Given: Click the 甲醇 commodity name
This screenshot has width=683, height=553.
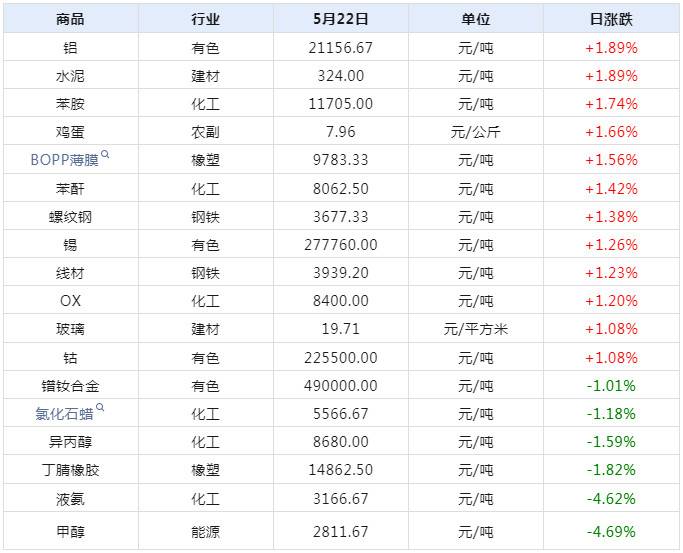Looking at the screenshot, I should click(70, 530).
